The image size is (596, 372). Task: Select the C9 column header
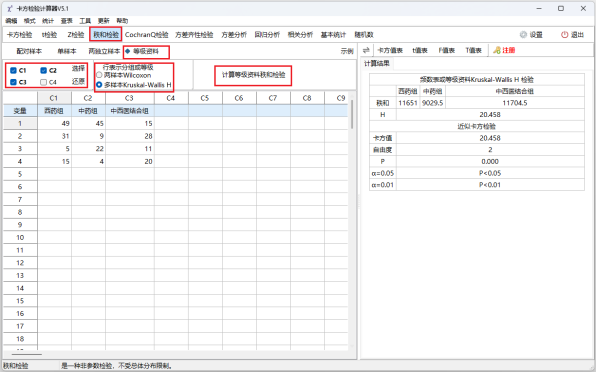337,98
